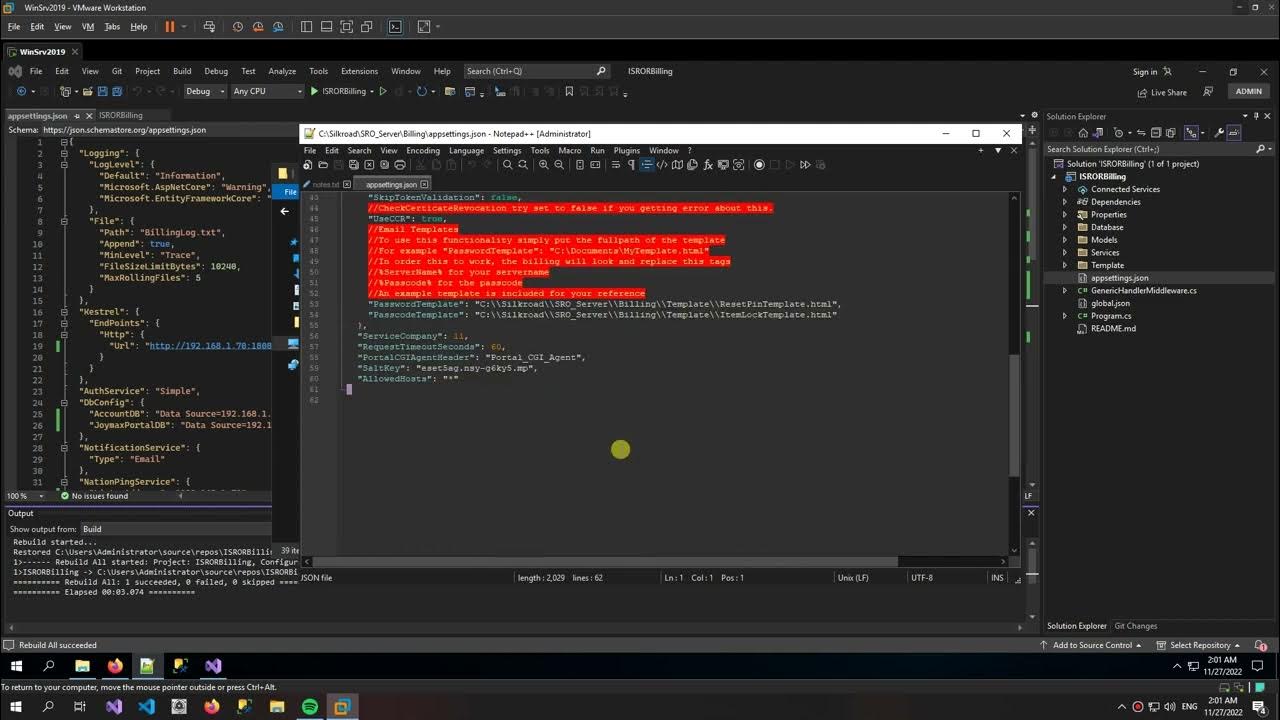Open Firefox from the Windows taskbar
This screenshot has height=720, width=1280.
pyautogui.click(x=115, y=666)
